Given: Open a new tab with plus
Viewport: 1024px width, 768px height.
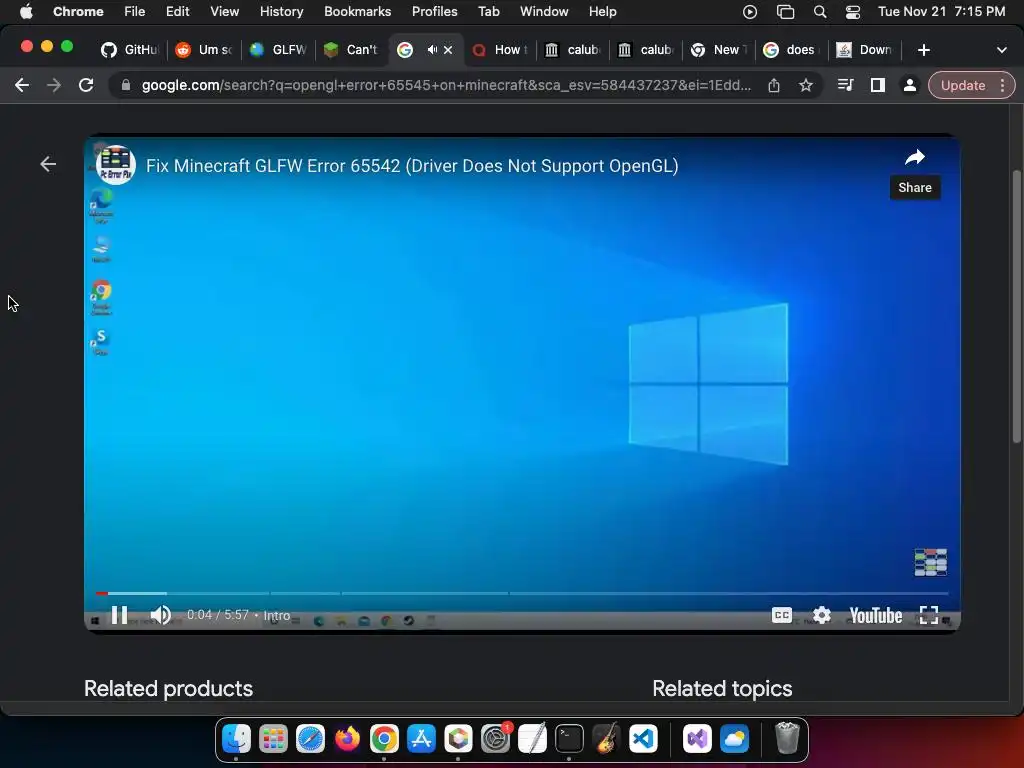Looking at the screenshot, I should tap(923, 50).
